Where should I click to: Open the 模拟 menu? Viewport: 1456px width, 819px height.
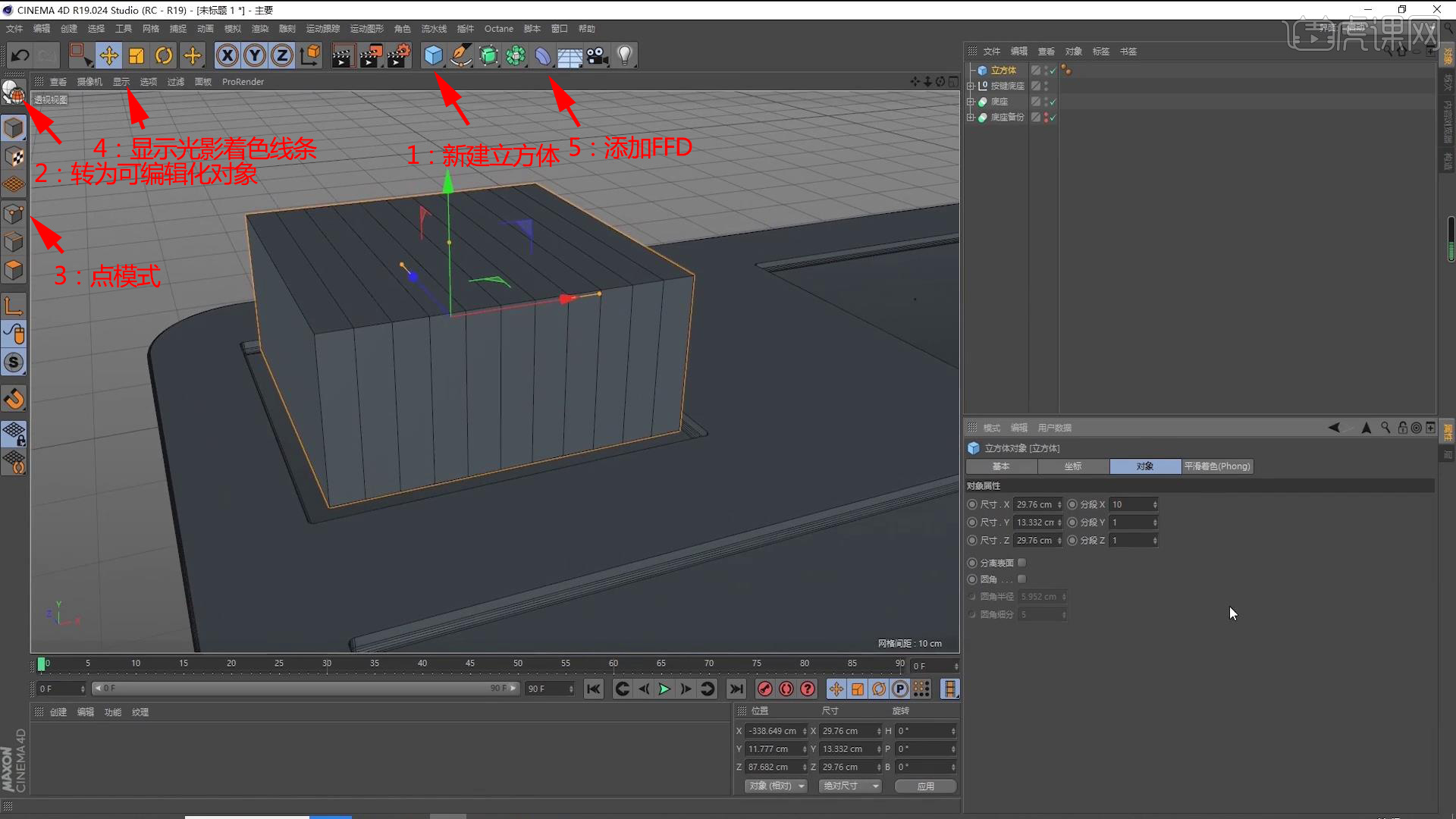232,29
